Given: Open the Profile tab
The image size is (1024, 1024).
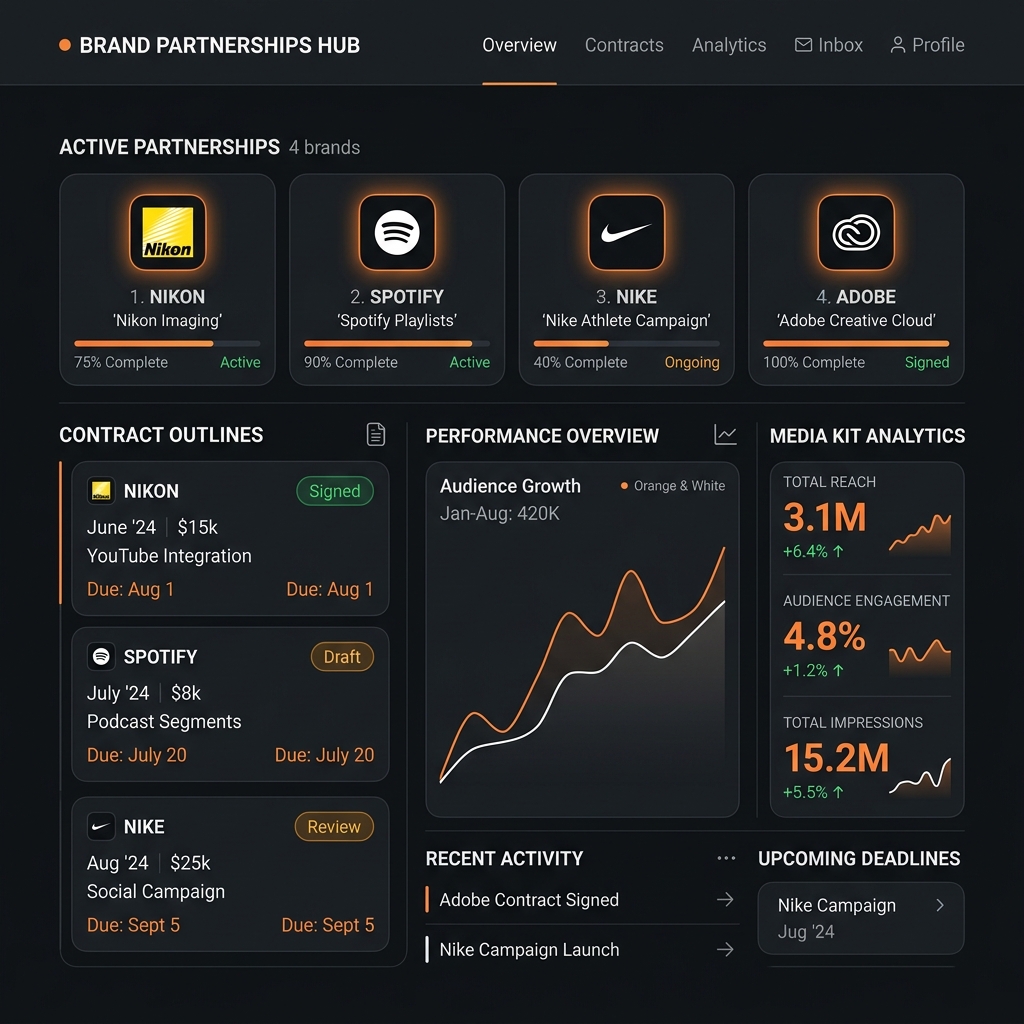Looking at the screenshot, I should pyautogui.click(x=927, y=45).
